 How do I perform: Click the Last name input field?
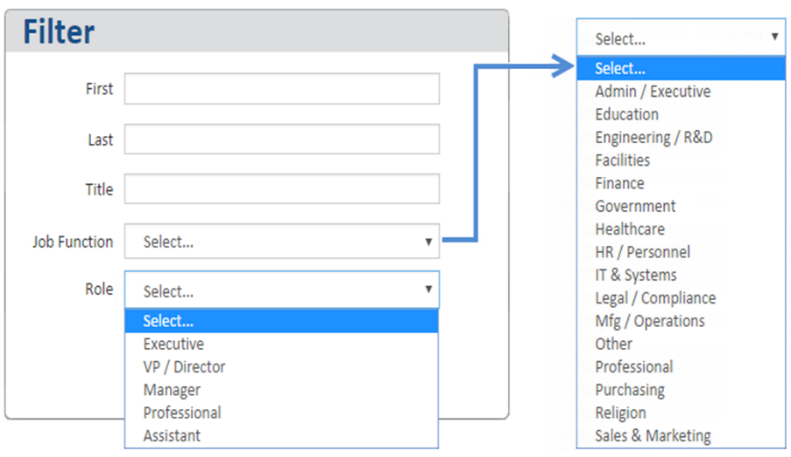point(282,139)
